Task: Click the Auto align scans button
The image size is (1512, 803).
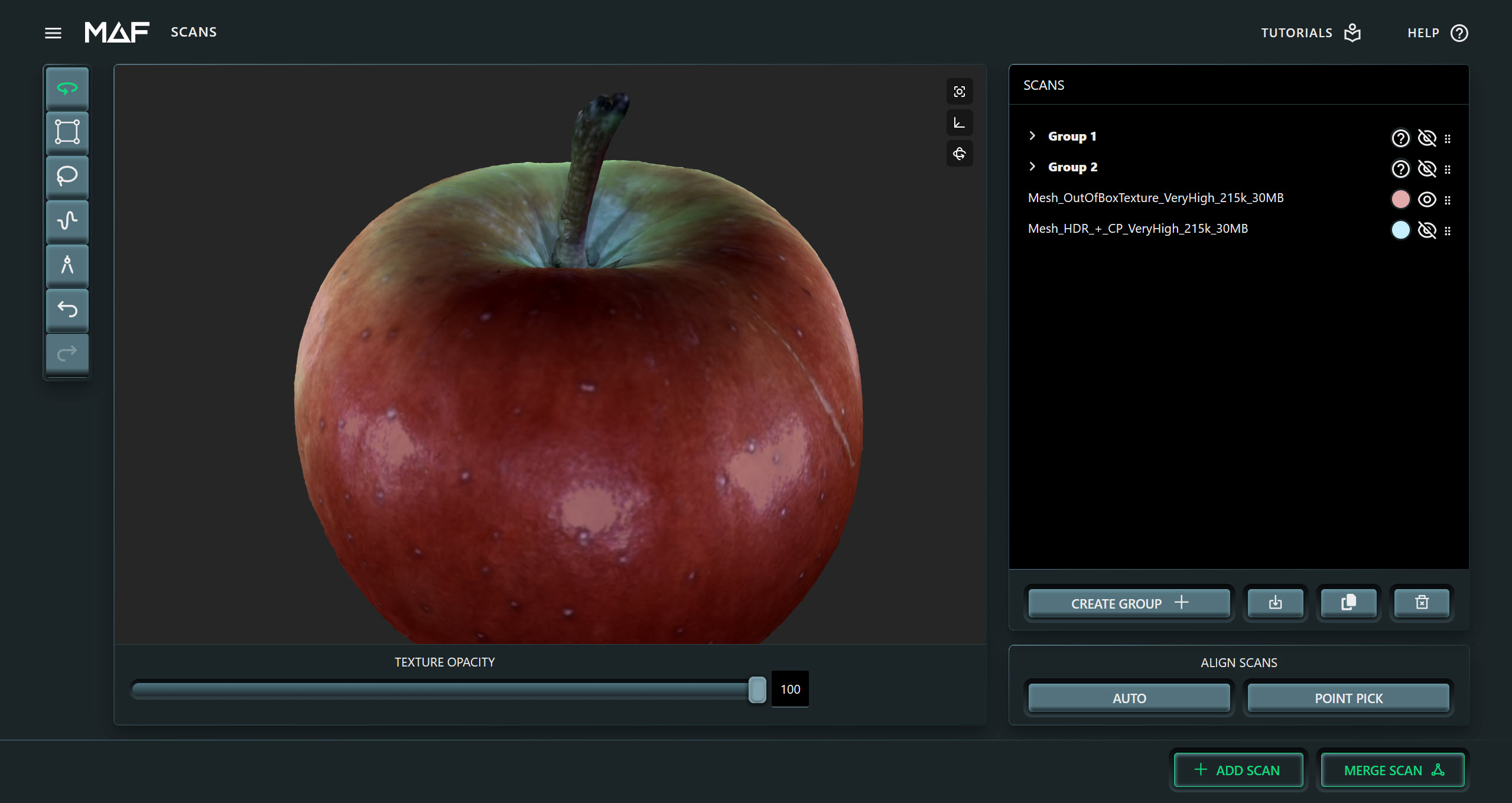Action: click(1129, 698)
